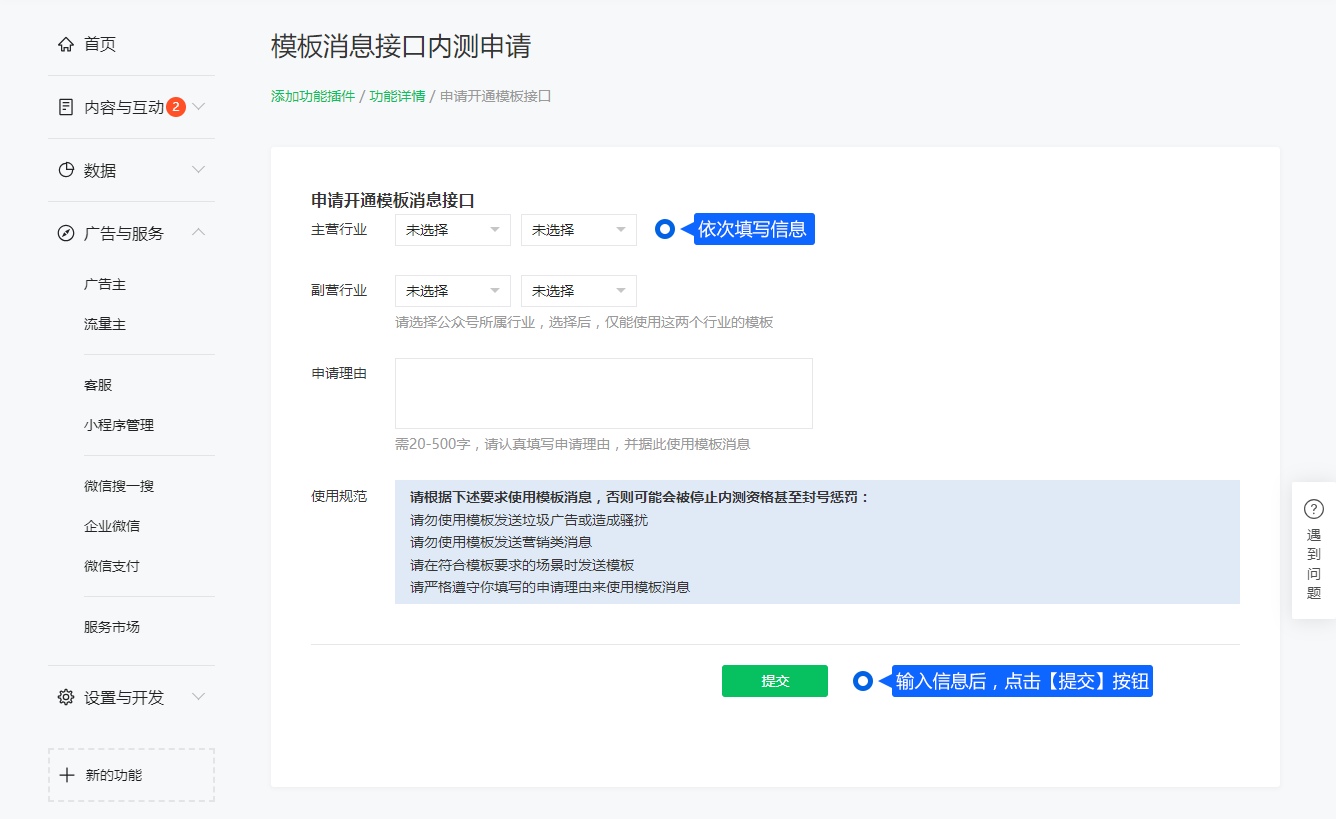Viewport: 1336px width, 819px height.
Task: Click the question mark help icon
Action: (x=1314, y=508)
